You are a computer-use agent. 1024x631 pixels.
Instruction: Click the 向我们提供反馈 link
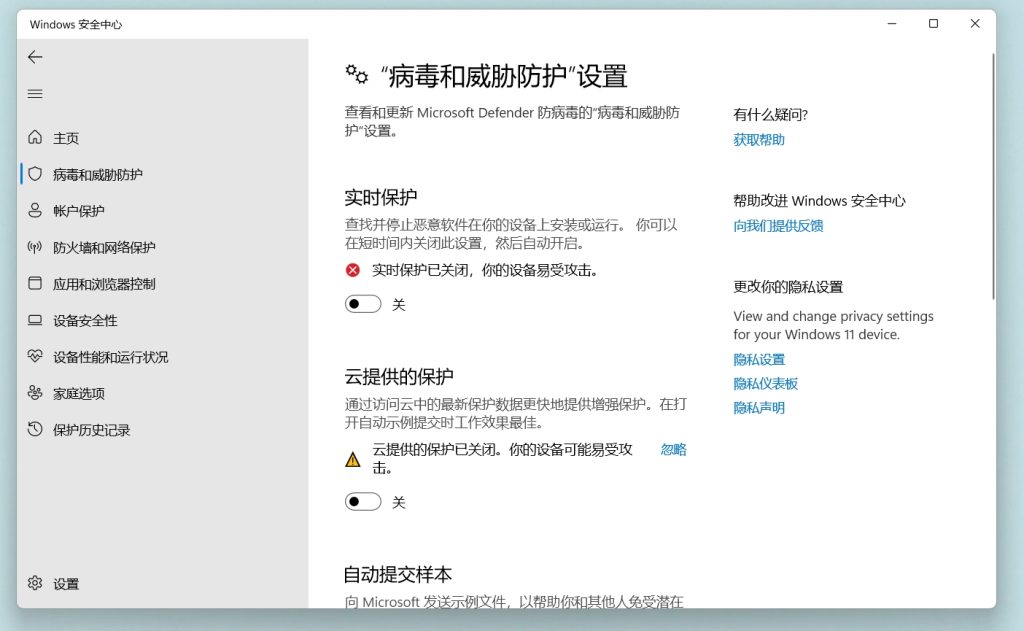[778, 226]
